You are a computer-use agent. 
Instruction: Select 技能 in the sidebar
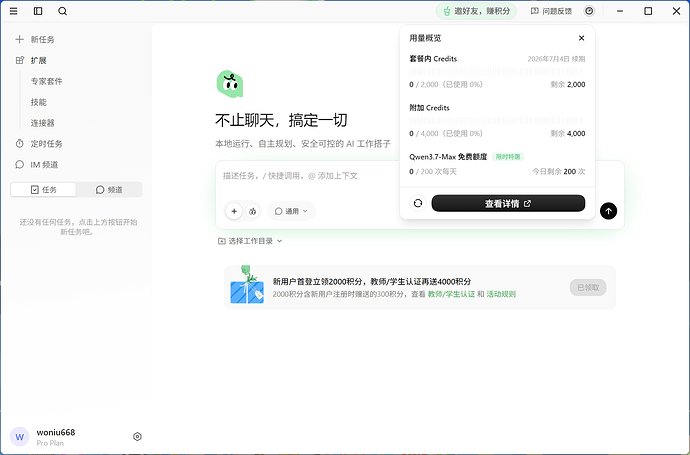(38, 102)
